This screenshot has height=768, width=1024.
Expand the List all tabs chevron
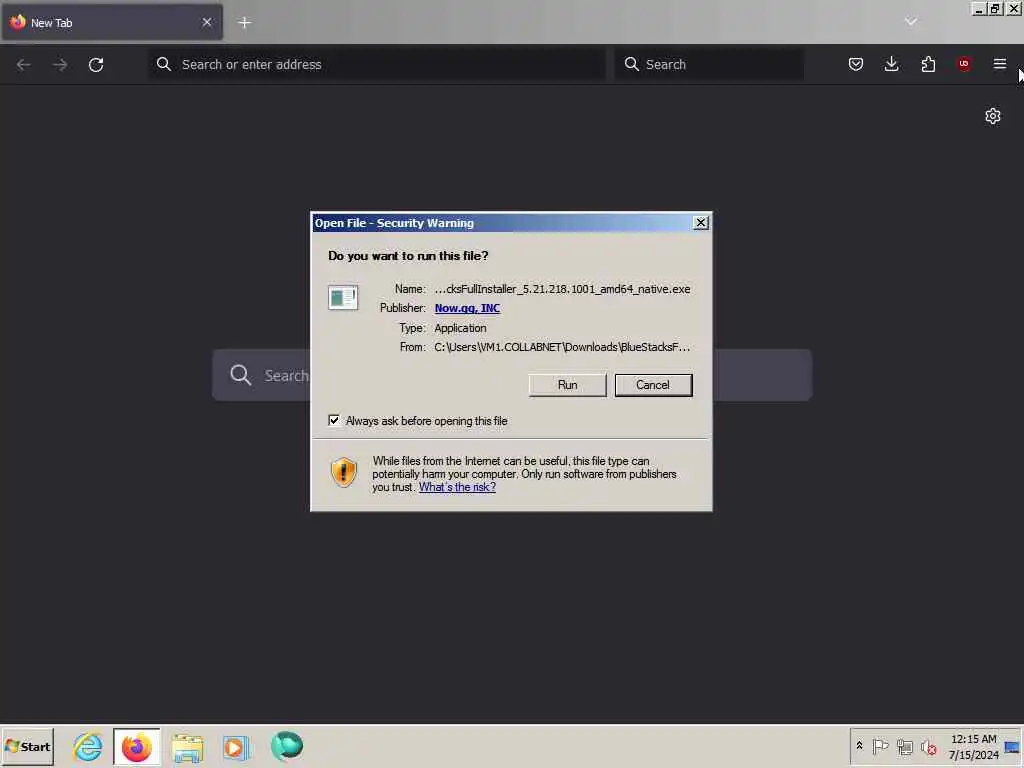(911, 22)
